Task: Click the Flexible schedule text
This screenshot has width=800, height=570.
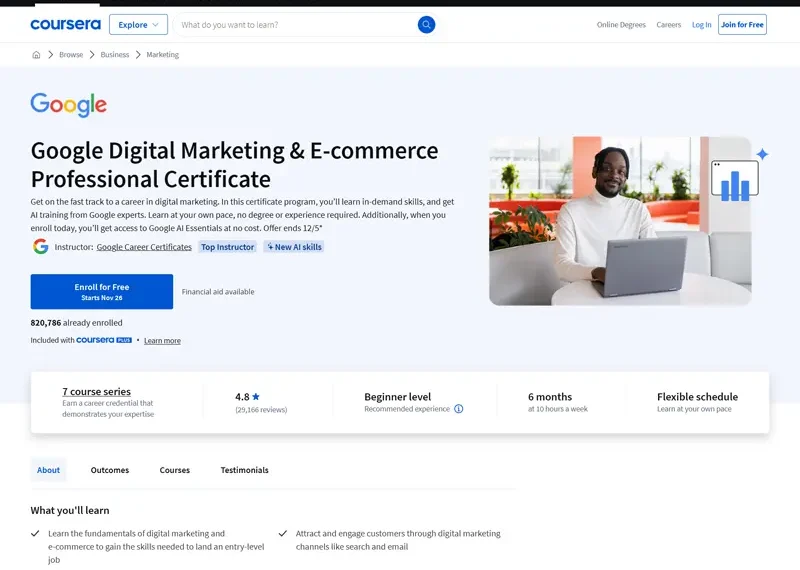Action: click(x=697, y=396)
